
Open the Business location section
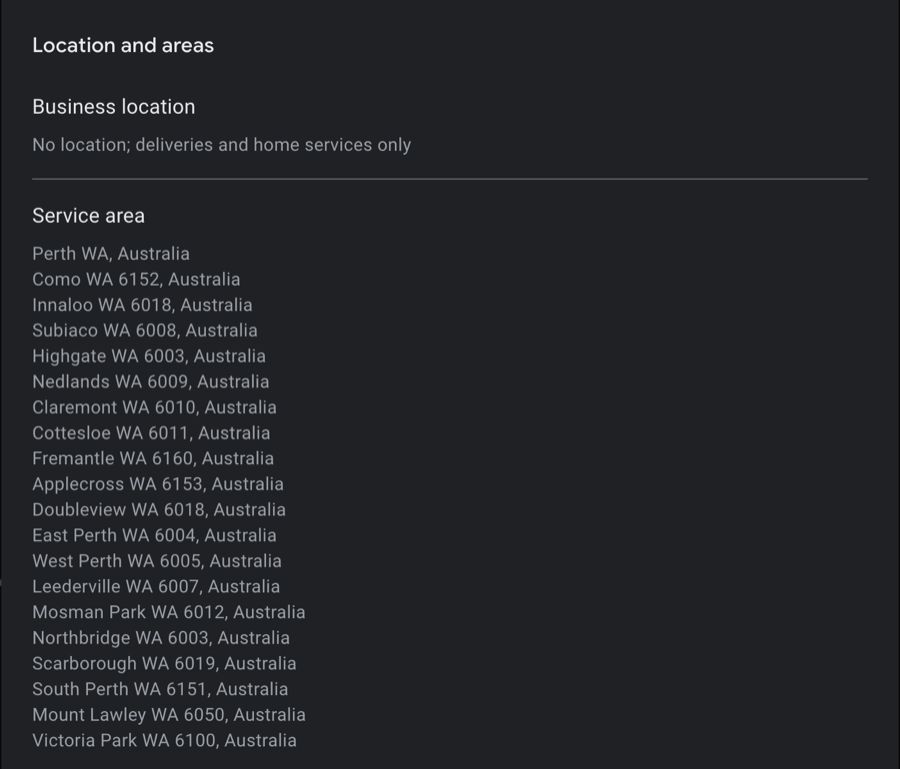click(x=113, y=107)
